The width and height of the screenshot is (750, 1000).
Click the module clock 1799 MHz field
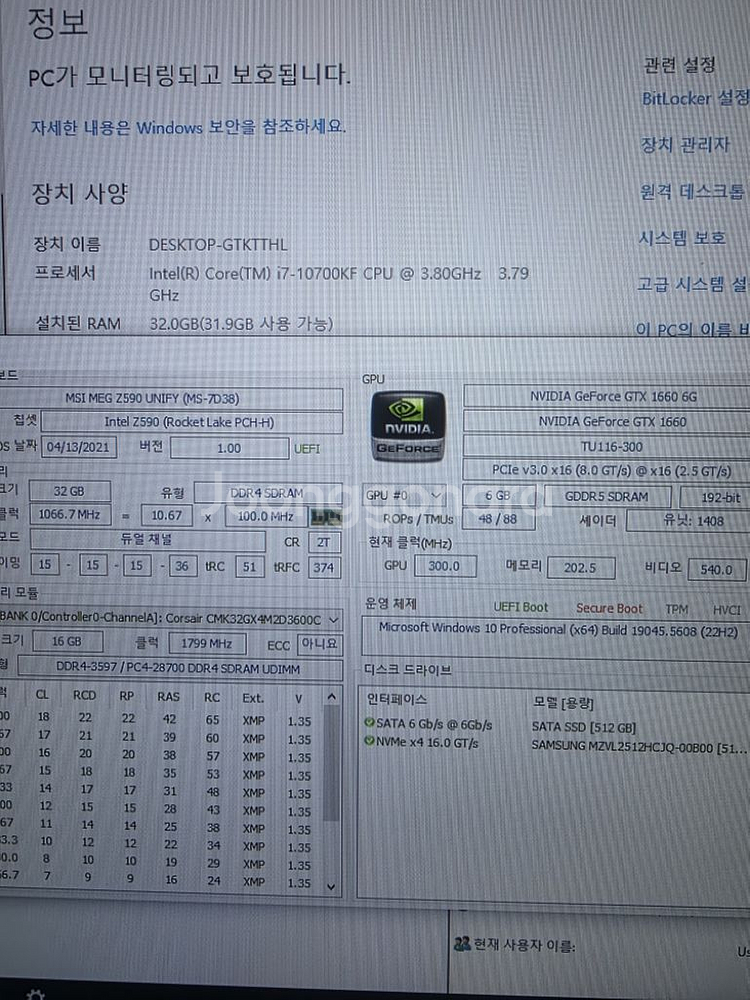click(207, 643)
